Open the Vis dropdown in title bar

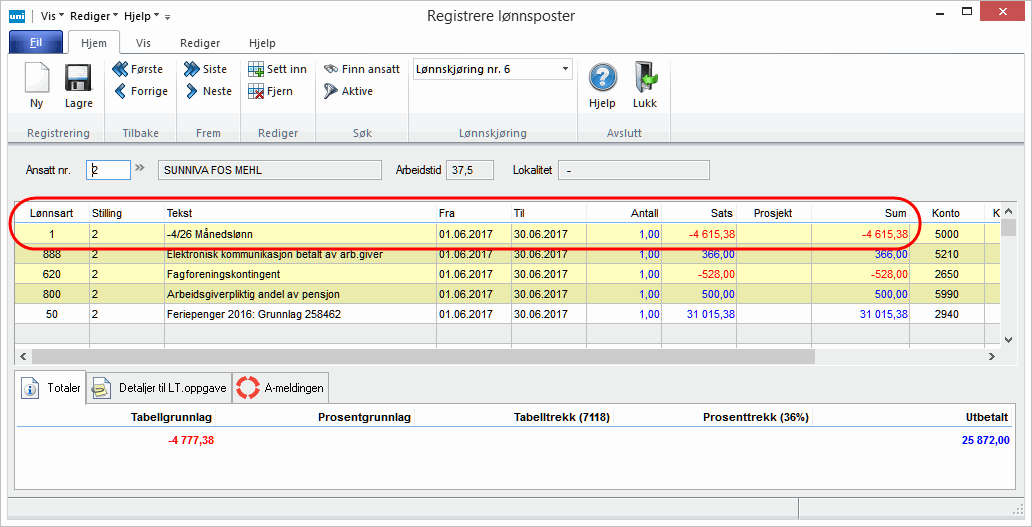coord(53,16)
